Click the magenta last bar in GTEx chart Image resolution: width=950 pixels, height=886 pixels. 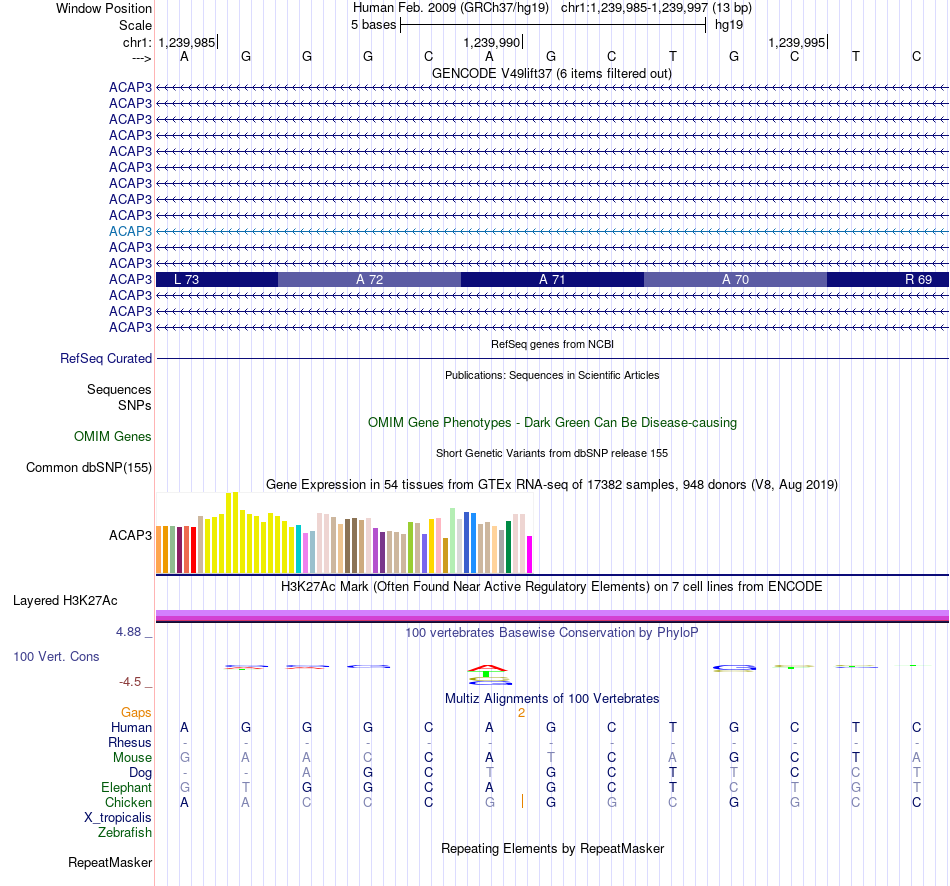pos(529,555)
